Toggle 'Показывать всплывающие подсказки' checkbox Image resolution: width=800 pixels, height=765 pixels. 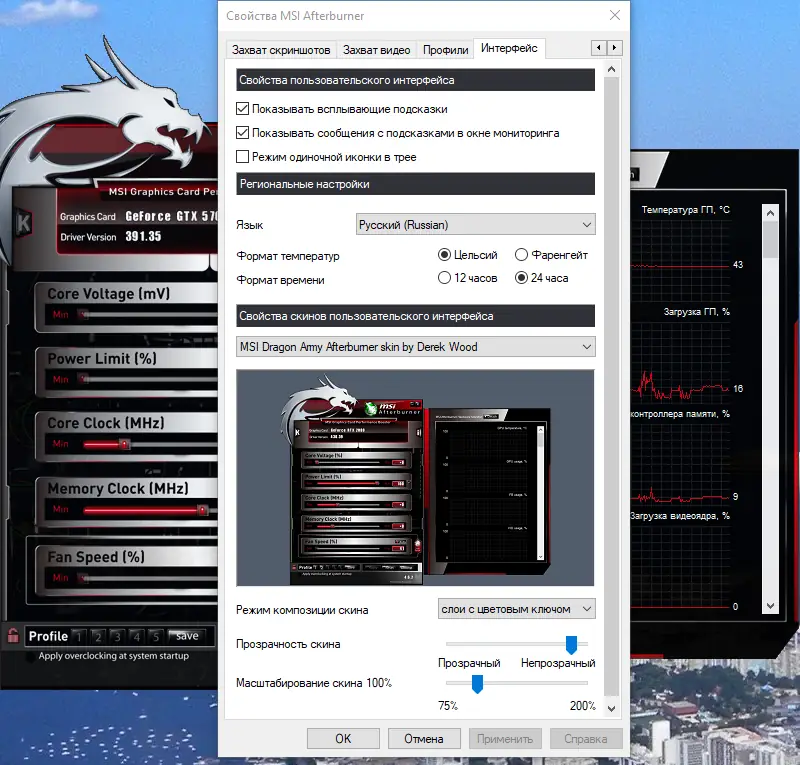tap(242, 109)
